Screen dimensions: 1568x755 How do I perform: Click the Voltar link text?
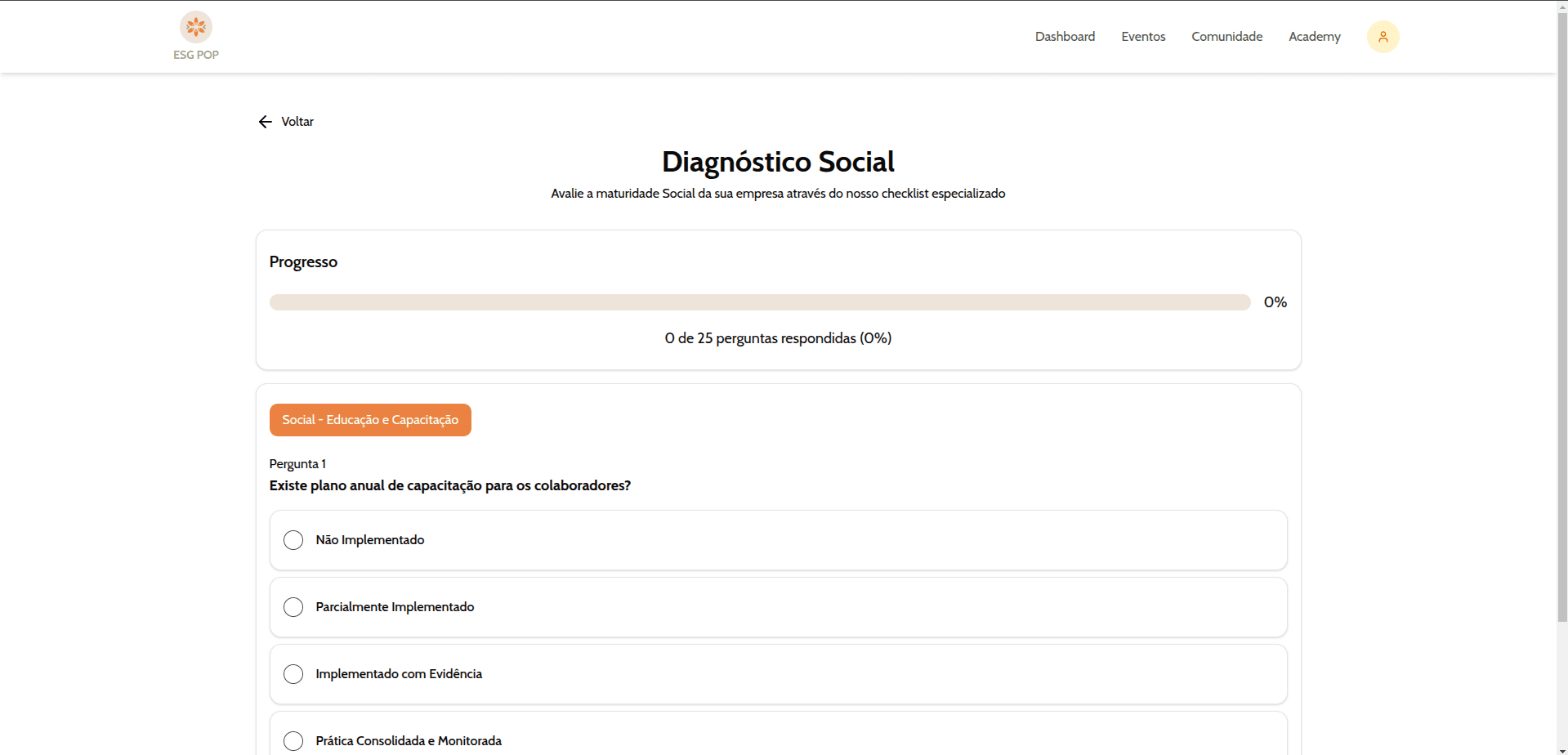click(x=297, y=122)
